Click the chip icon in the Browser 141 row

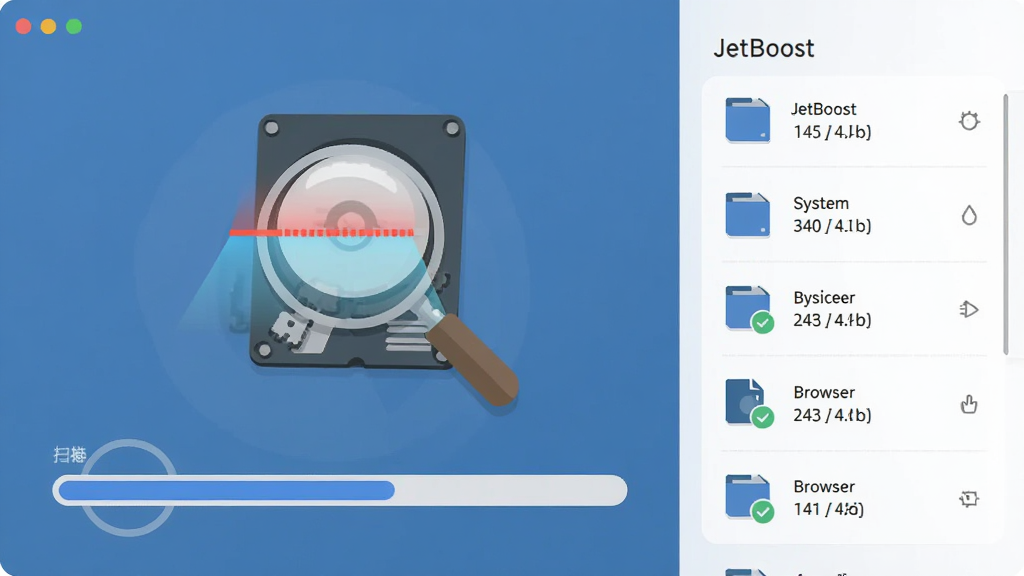point(968,499)
